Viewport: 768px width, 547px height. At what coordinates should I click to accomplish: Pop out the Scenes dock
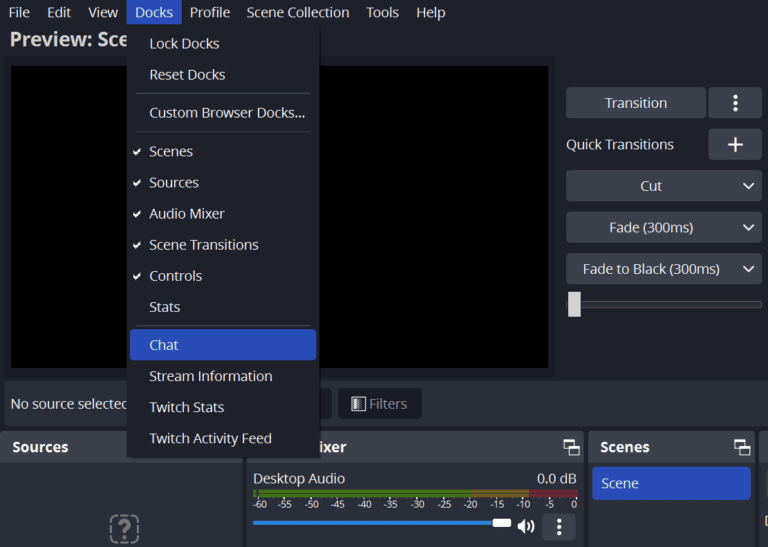pyautogui.click(x=742, y=447)
